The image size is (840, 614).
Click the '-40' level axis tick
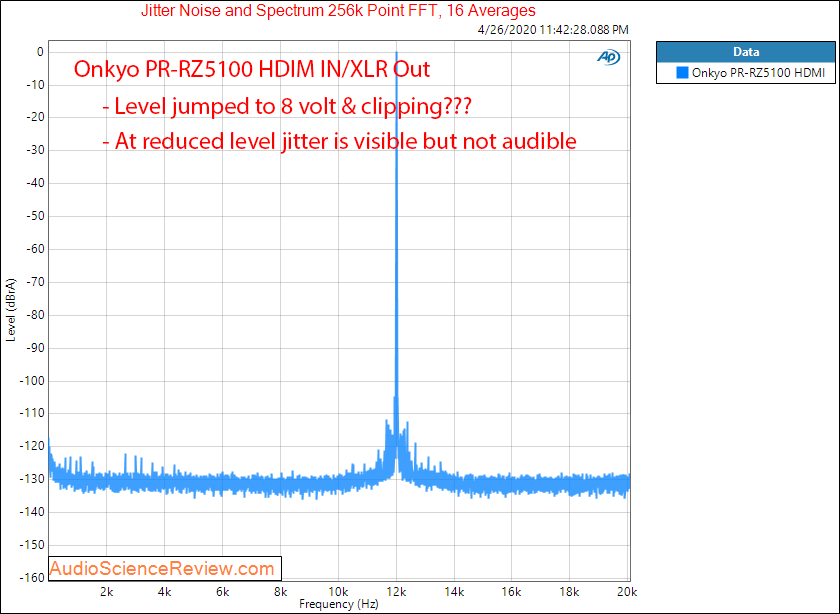point(35,183)
